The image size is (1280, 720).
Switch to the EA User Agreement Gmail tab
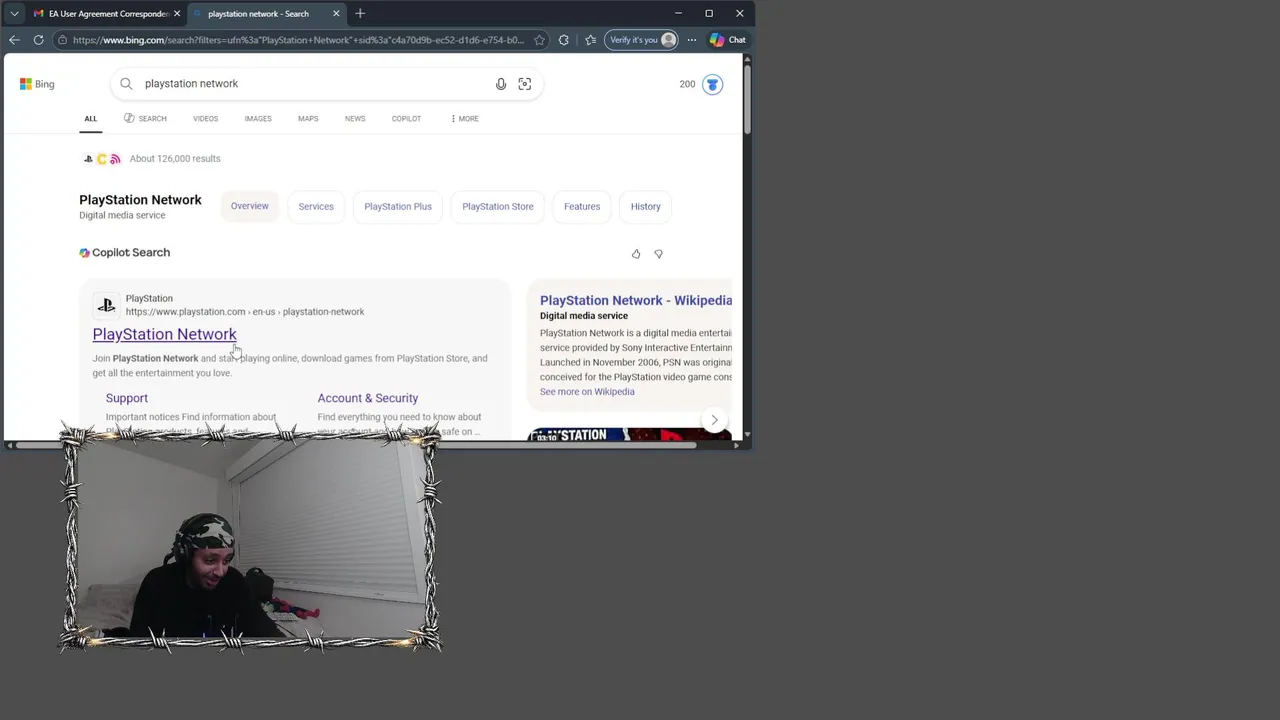(105, 14)
